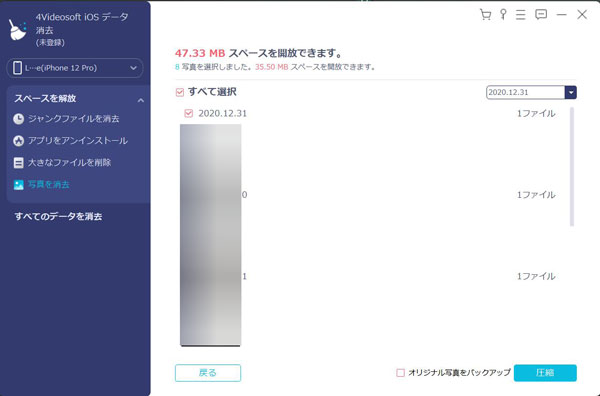Open the shopping cart purchase icon
This screenshot has height=396, width=600.
(x=485, y=15)
